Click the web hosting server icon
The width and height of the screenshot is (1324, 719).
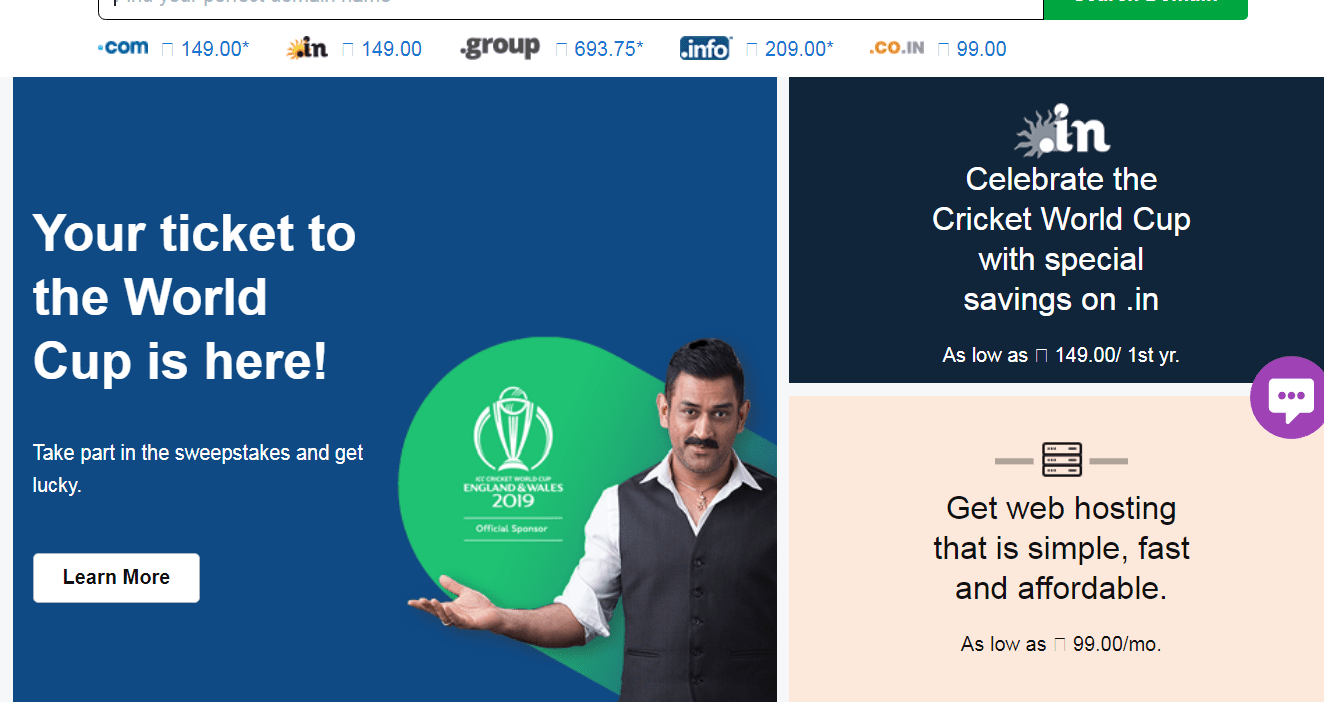tap(1061, 460)
